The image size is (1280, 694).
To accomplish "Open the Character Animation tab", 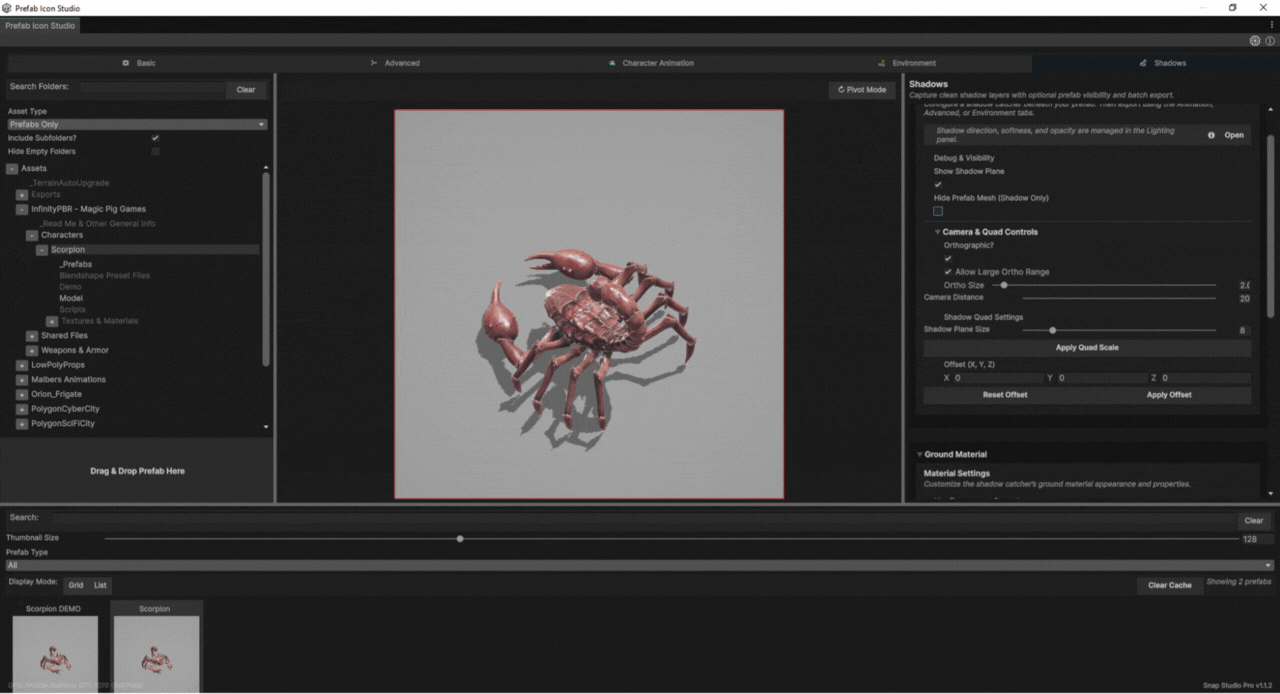I will point(651,63).
